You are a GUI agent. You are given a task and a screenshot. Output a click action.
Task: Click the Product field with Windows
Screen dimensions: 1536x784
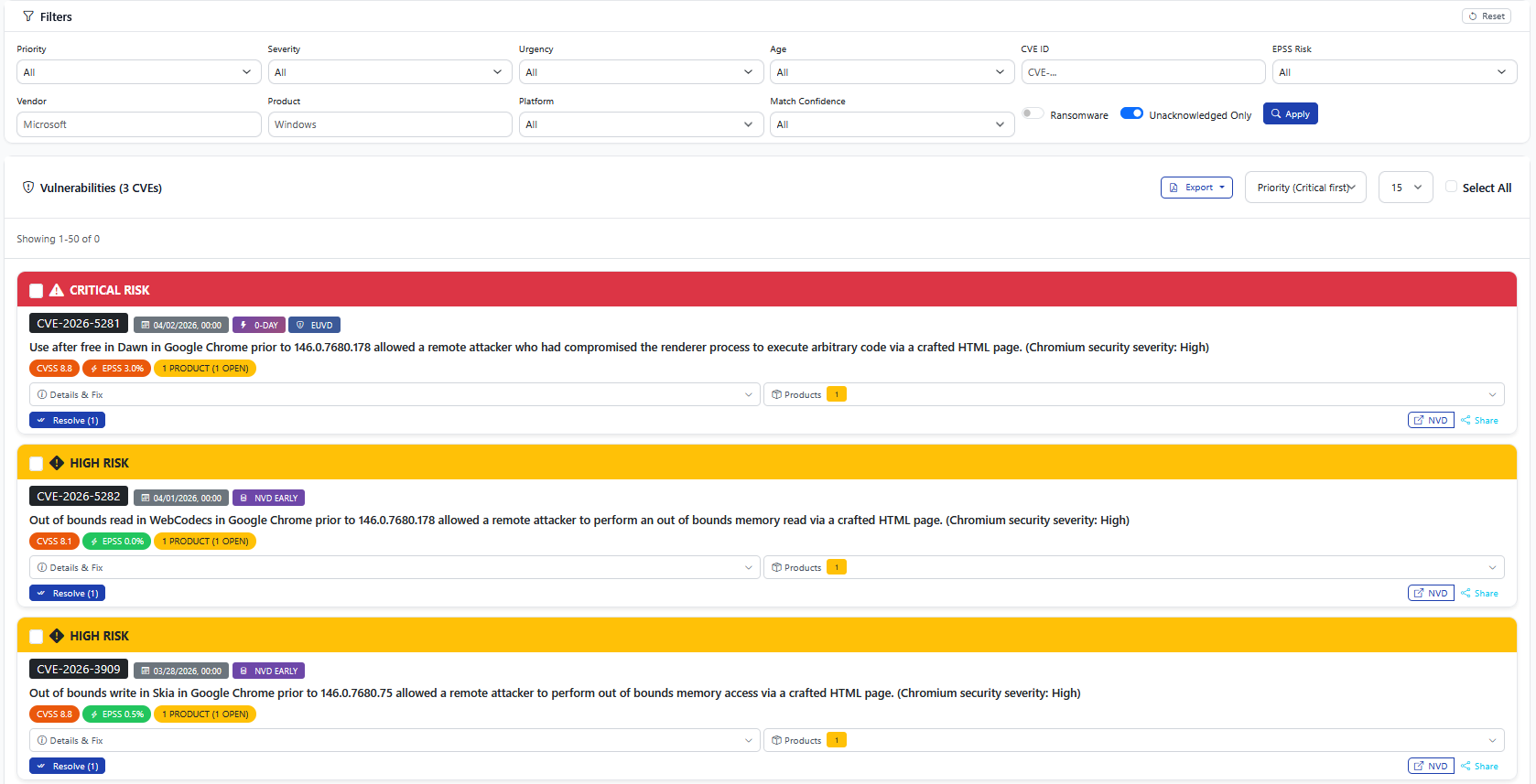390,124
